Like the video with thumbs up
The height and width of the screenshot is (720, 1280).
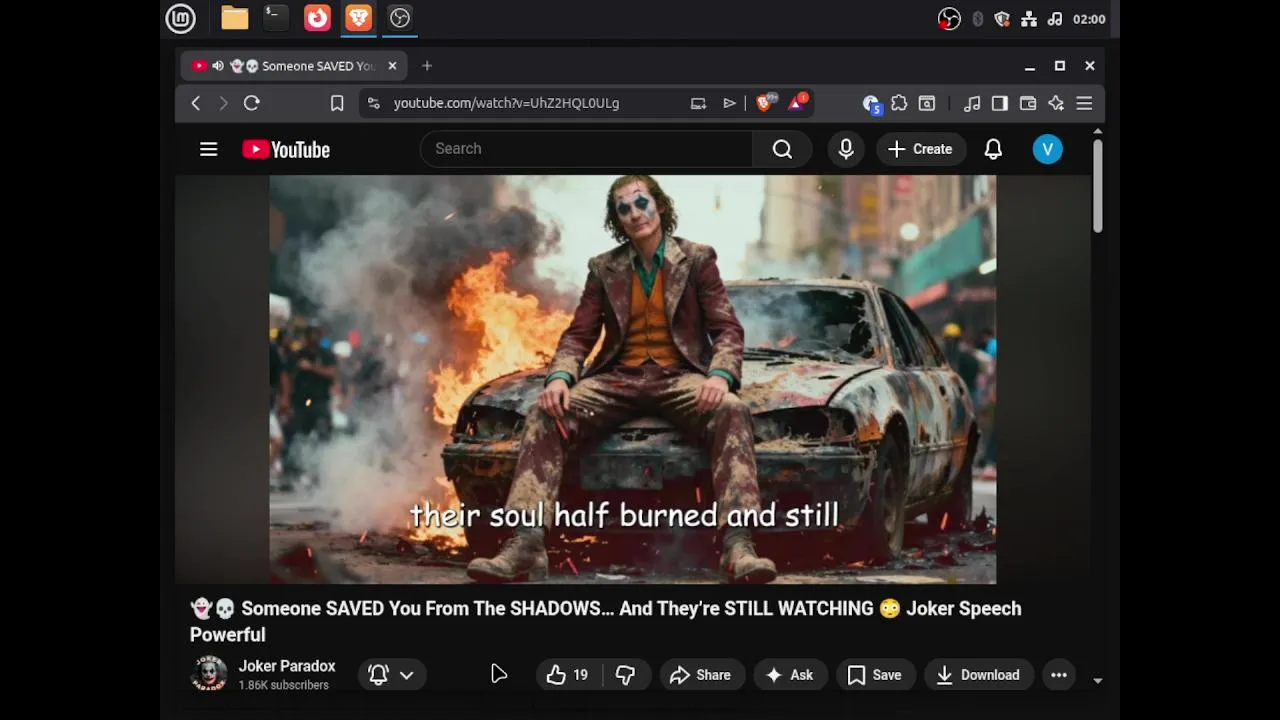[x=567, y=675]
